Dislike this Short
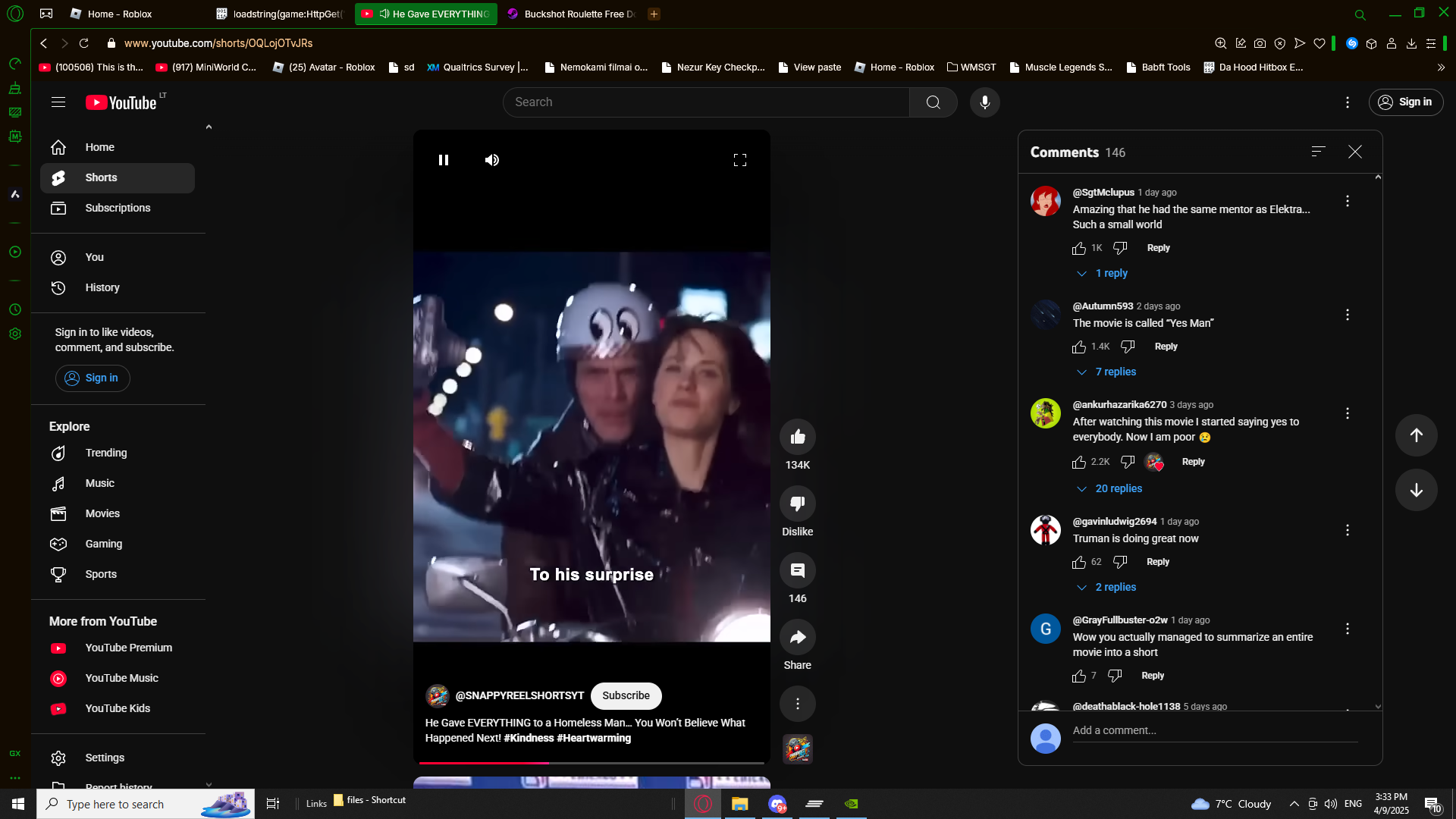The image size is (1456, 819). point(798,504)
